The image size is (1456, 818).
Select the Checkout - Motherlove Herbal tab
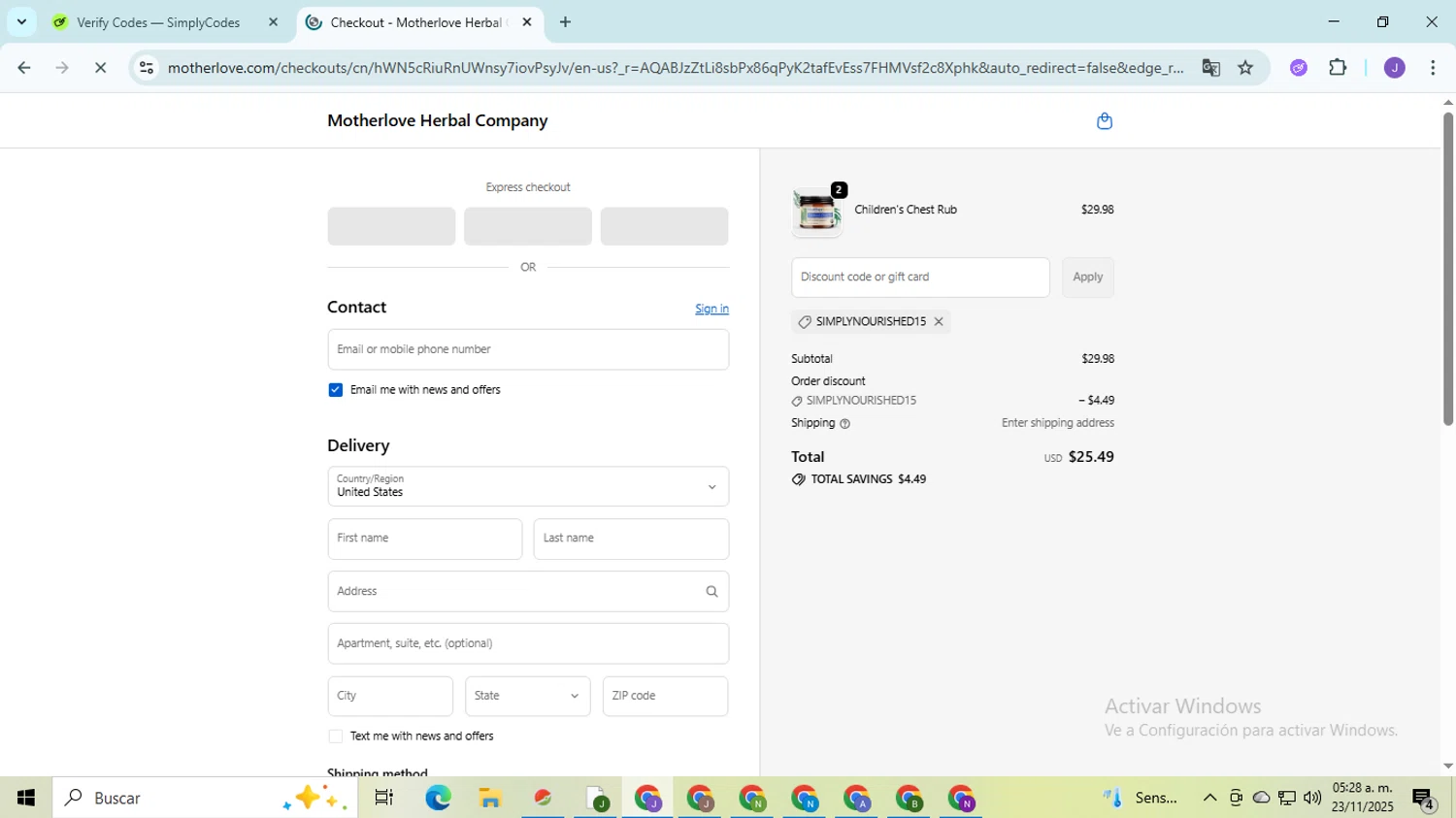(415, 22)
